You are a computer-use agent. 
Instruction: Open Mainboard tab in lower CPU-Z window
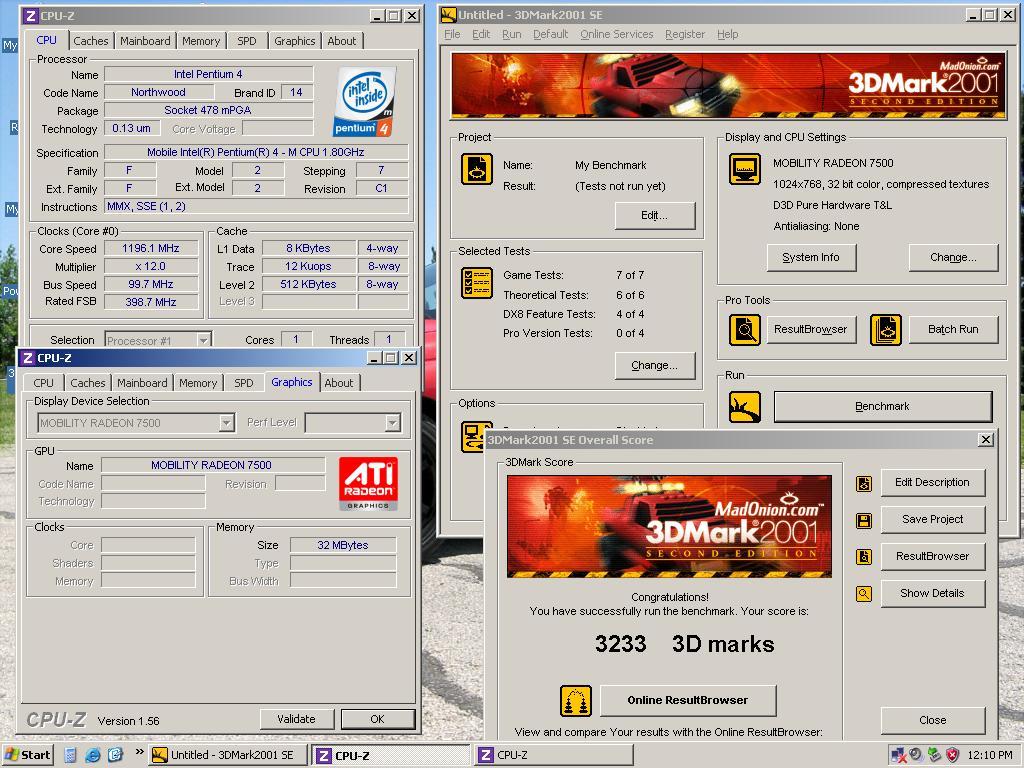tap(142, 383)
